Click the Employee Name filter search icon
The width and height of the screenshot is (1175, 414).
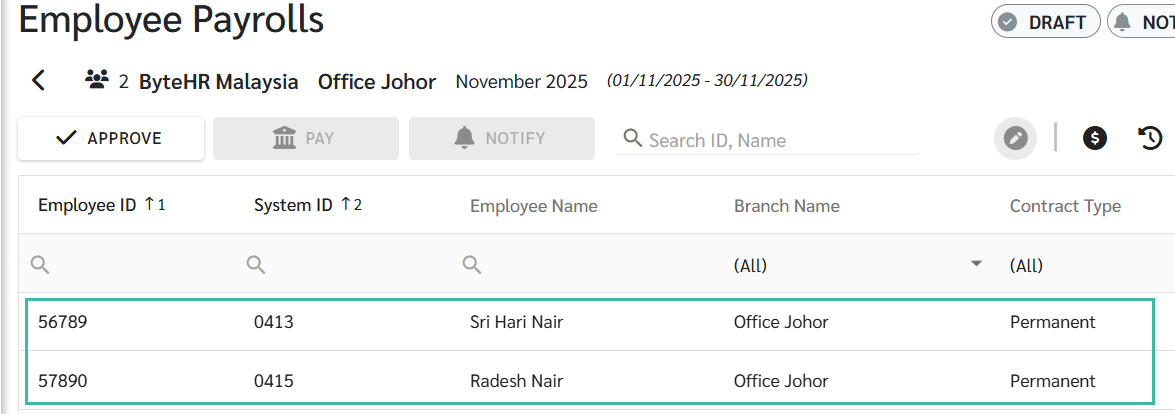click(x=472, y=264)
